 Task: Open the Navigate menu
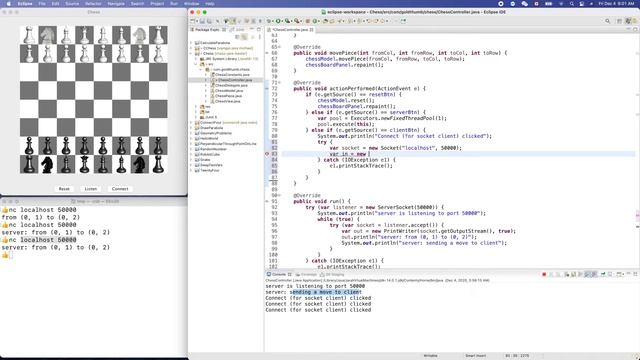click(116, 4)
